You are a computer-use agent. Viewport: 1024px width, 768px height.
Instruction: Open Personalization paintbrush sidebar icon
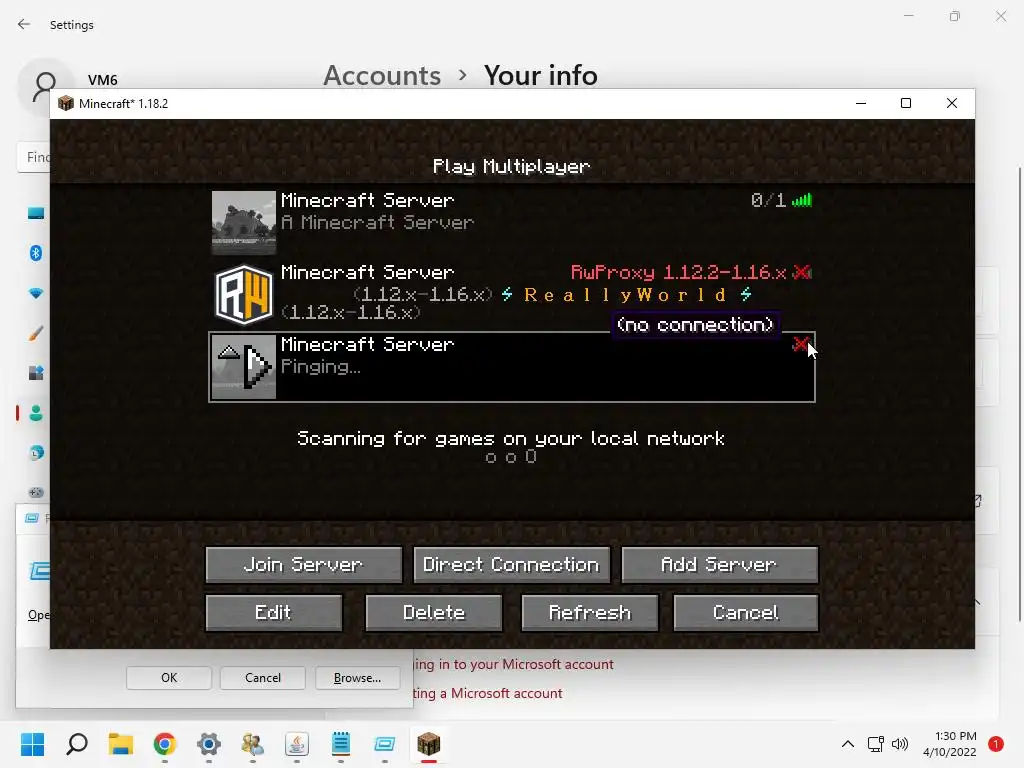click(36, 333)
